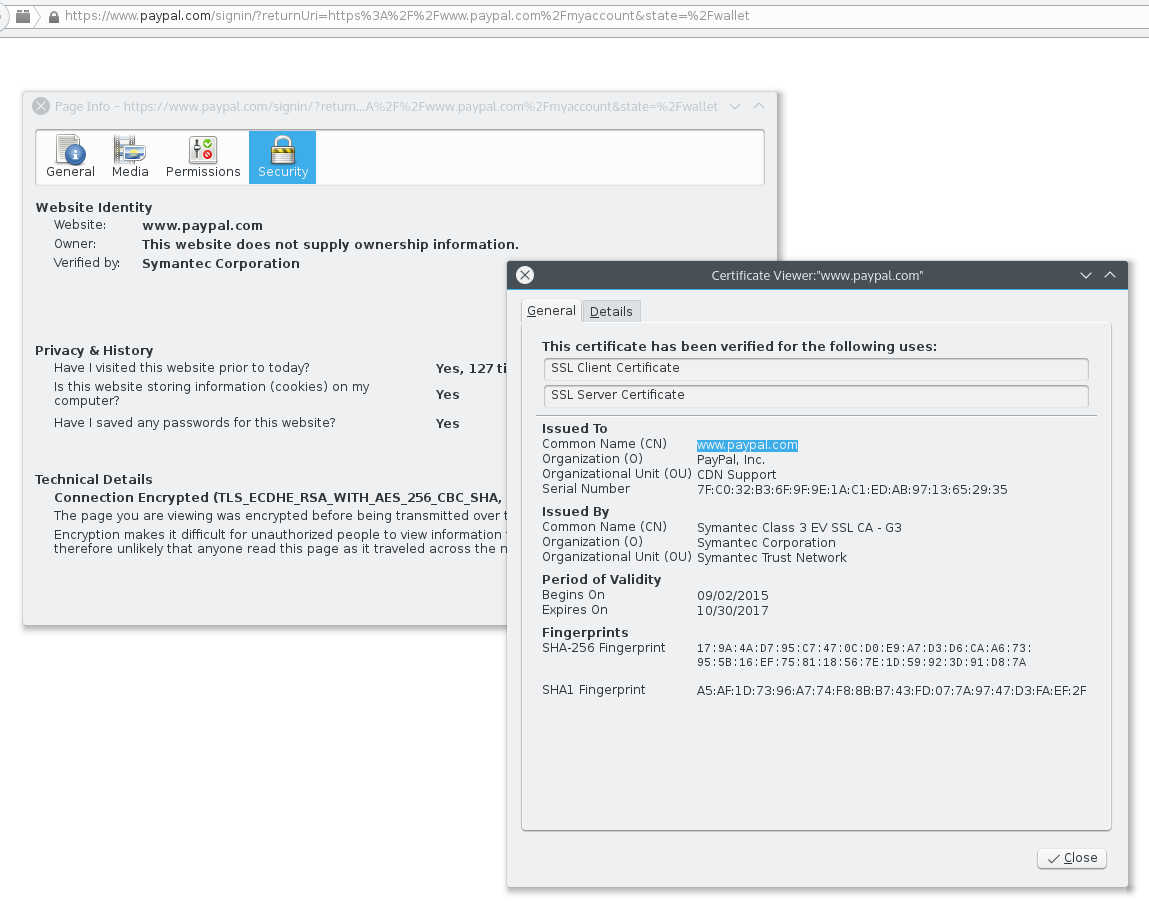Select the SSL Server Certificate entry

coord(816,396)
